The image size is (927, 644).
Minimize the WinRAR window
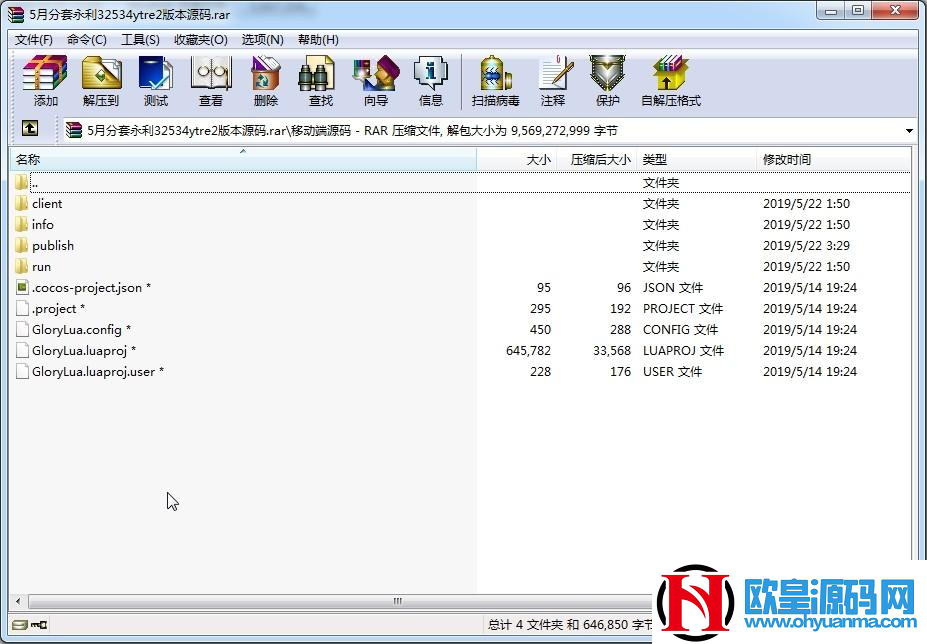831,12
